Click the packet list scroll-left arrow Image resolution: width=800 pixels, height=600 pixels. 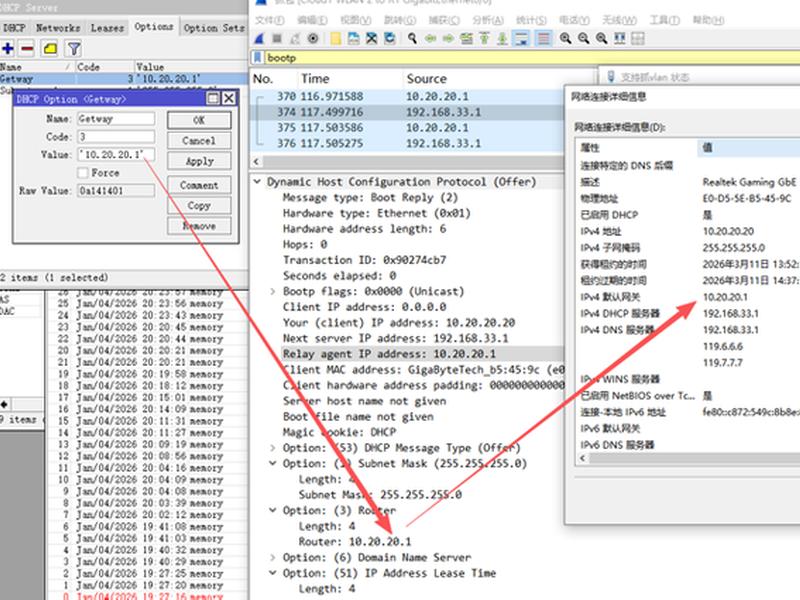(256, 162)
